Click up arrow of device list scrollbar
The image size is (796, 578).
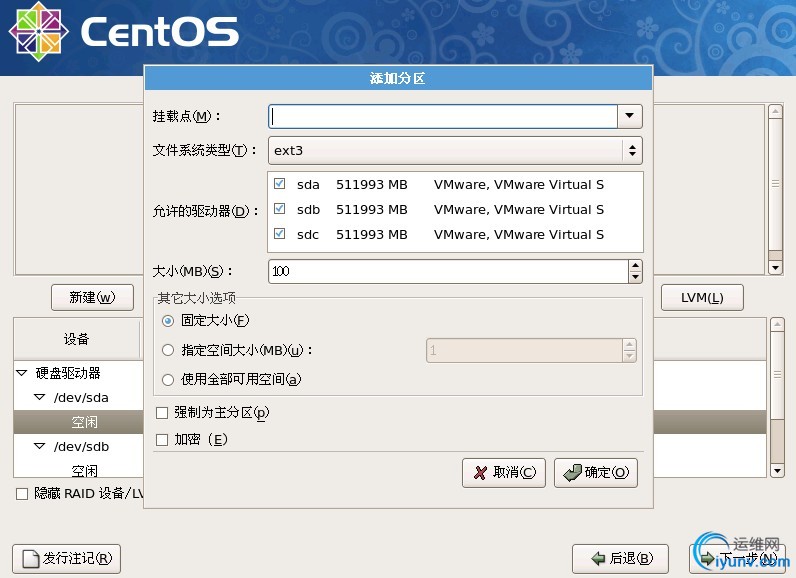pos(777,324)
